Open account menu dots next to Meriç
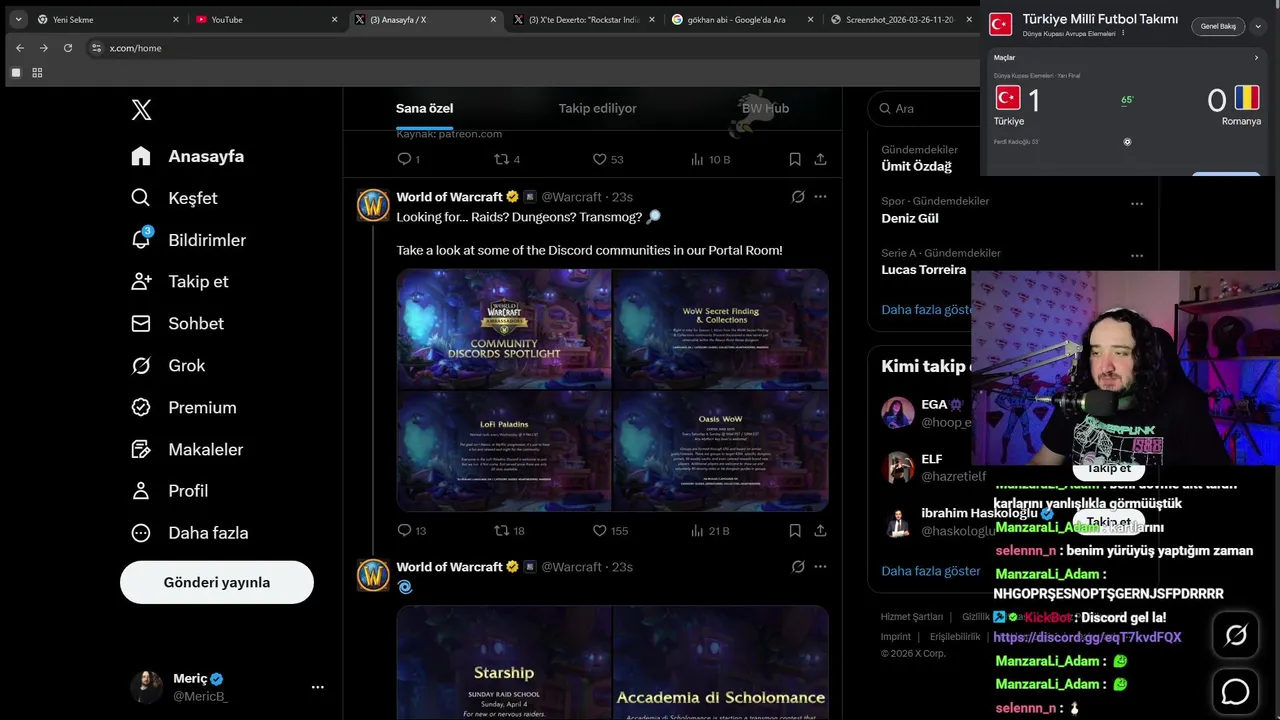Screen dimensions: 1280x720 click(x=317, y=687)
